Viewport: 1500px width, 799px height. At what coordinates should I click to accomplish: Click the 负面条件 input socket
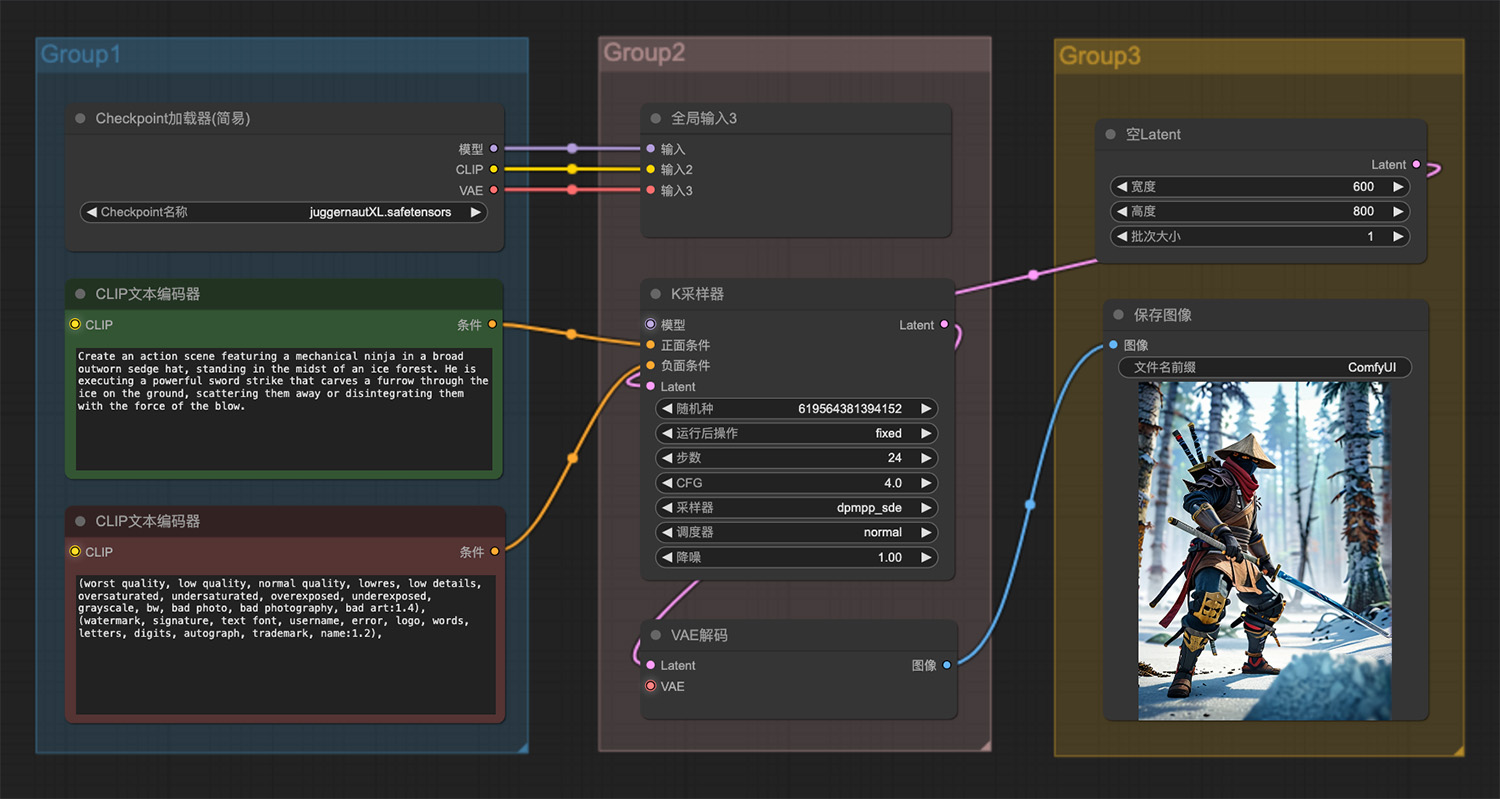click(x=651, y=366)
